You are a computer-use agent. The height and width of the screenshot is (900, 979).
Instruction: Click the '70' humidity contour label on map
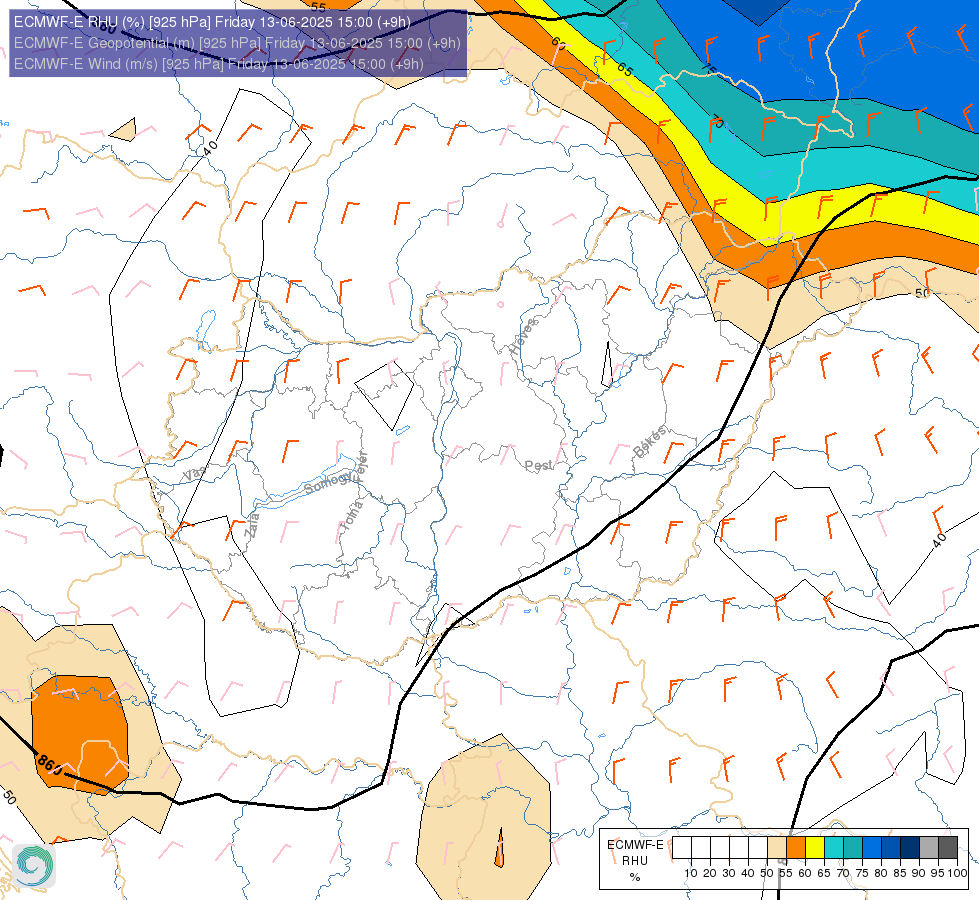[717, 121]
